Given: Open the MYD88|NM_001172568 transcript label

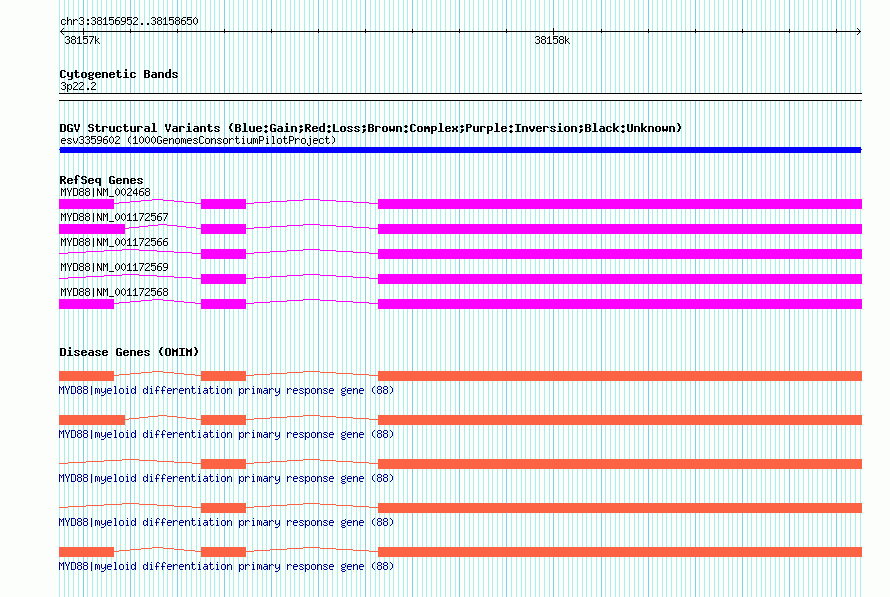Looking at the screenshot, I should [x=114, y=292].
